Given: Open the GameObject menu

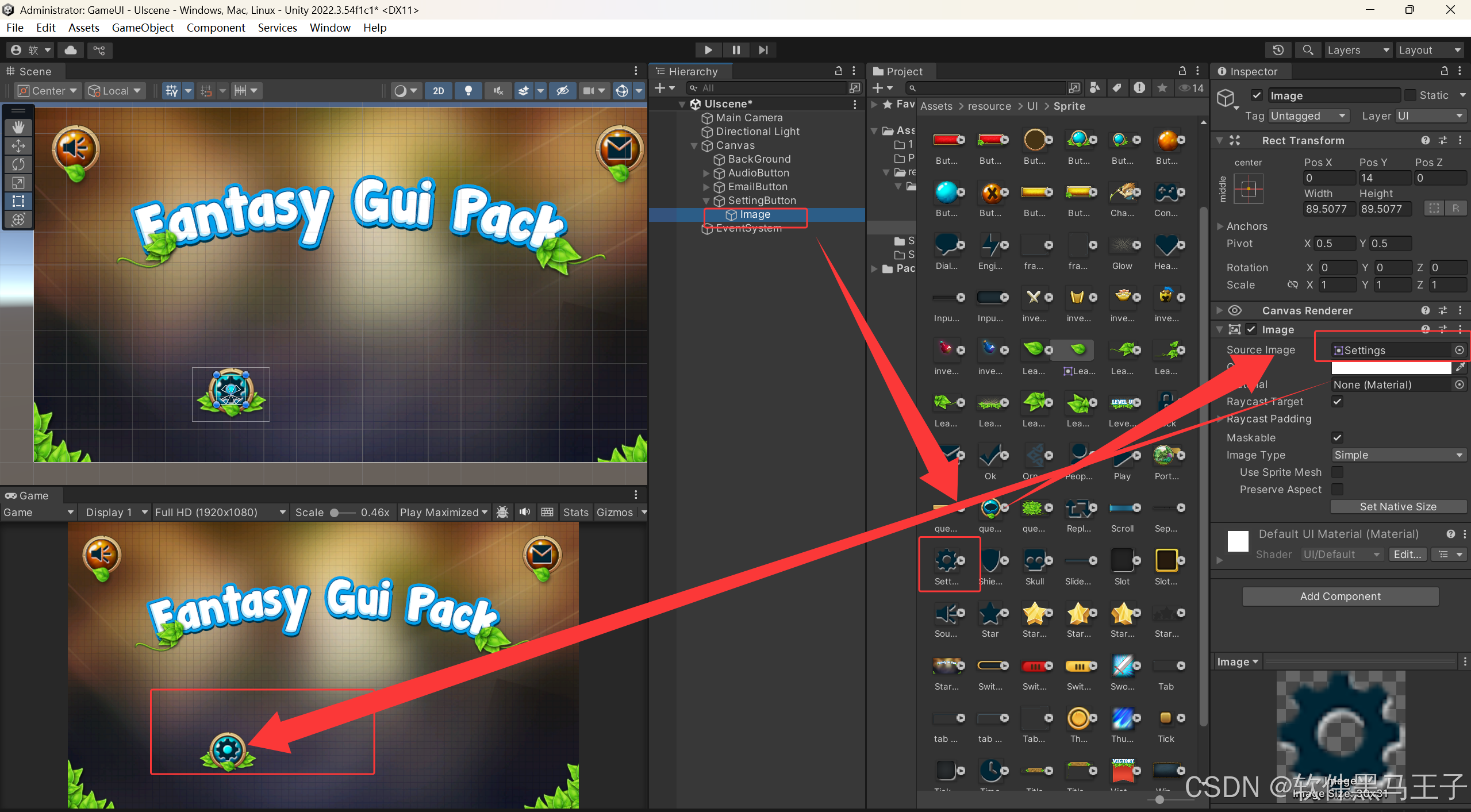Looking at the screenshot, I should [x=143, y=28].
